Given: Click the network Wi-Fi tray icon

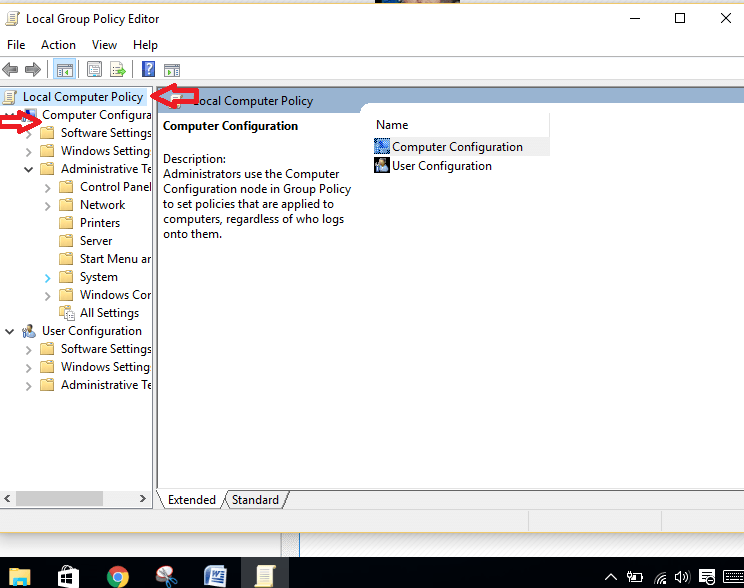Looking at the screenshot, I should click(x=660, y=578).
